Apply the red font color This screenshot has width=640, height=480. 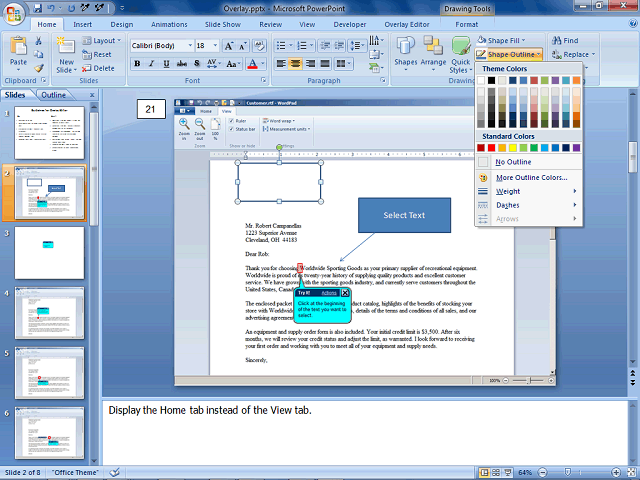[x=252, y=63]
